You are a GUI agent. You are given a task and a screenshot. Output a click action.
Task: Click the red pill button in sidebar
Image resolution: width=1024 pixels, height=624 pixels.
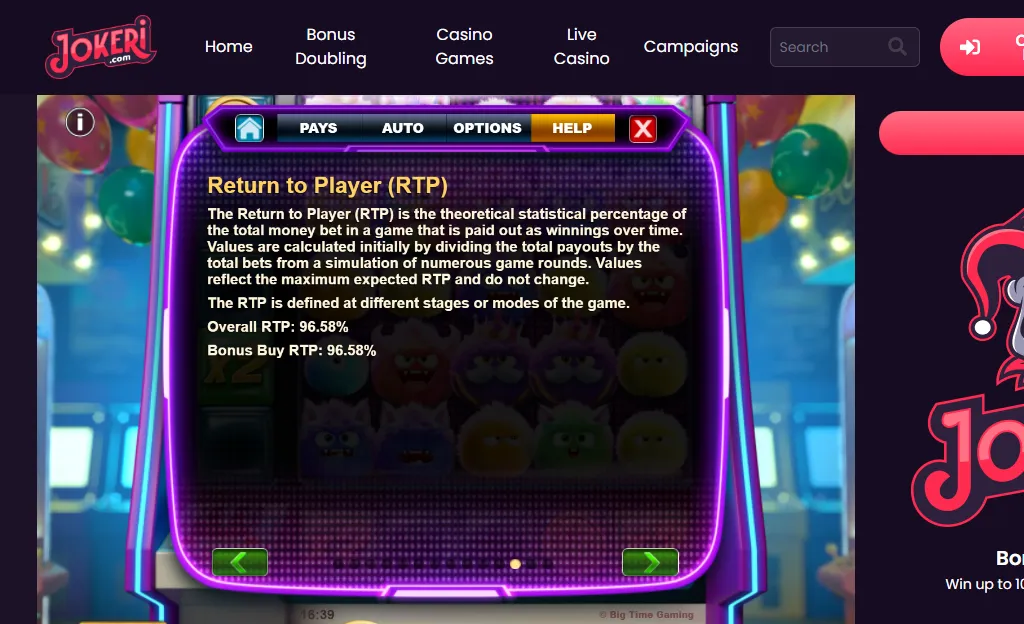point(952,133)
